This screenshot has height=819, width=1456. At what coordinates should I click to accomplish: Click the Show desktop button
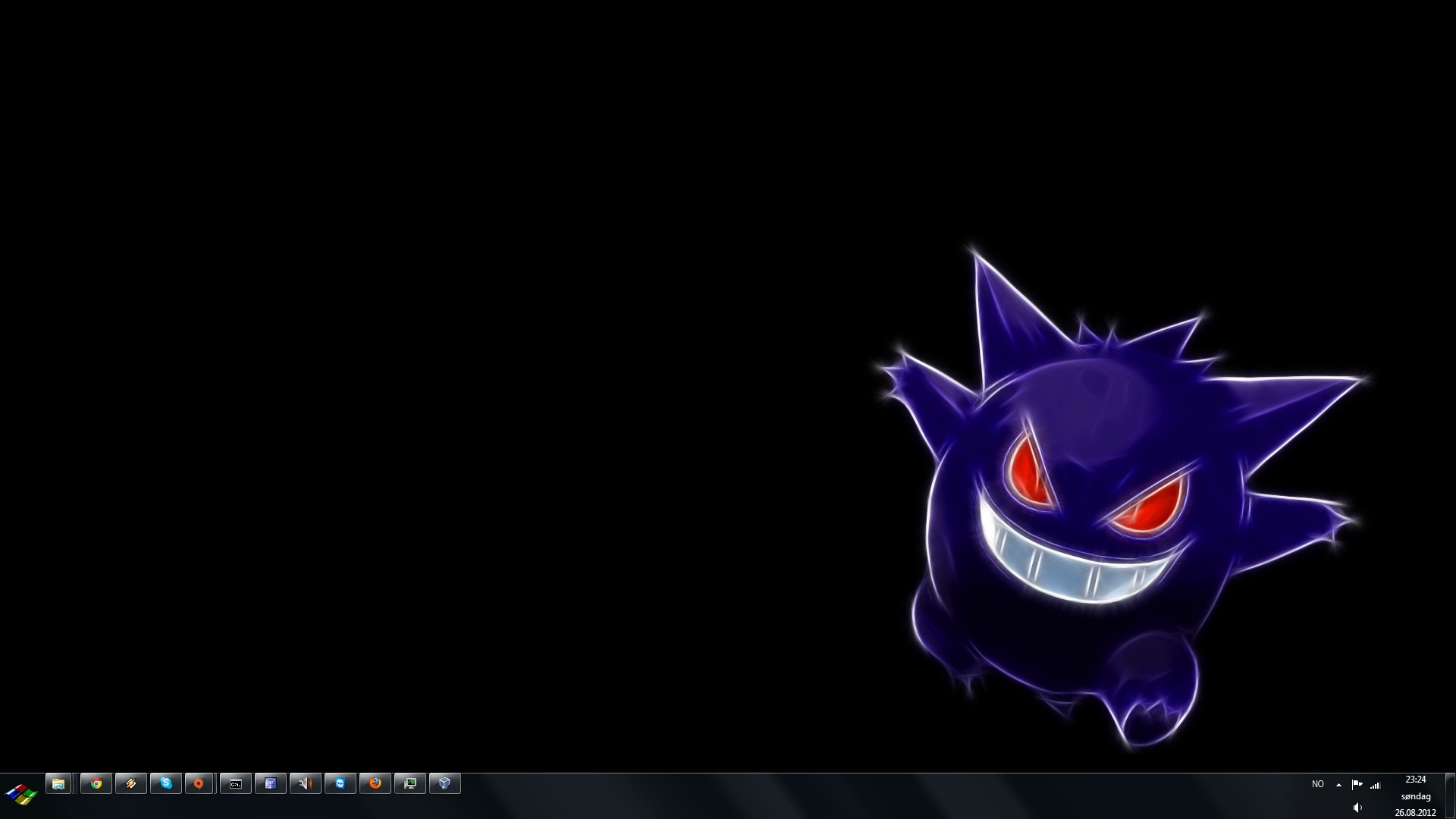[1450, 795]
